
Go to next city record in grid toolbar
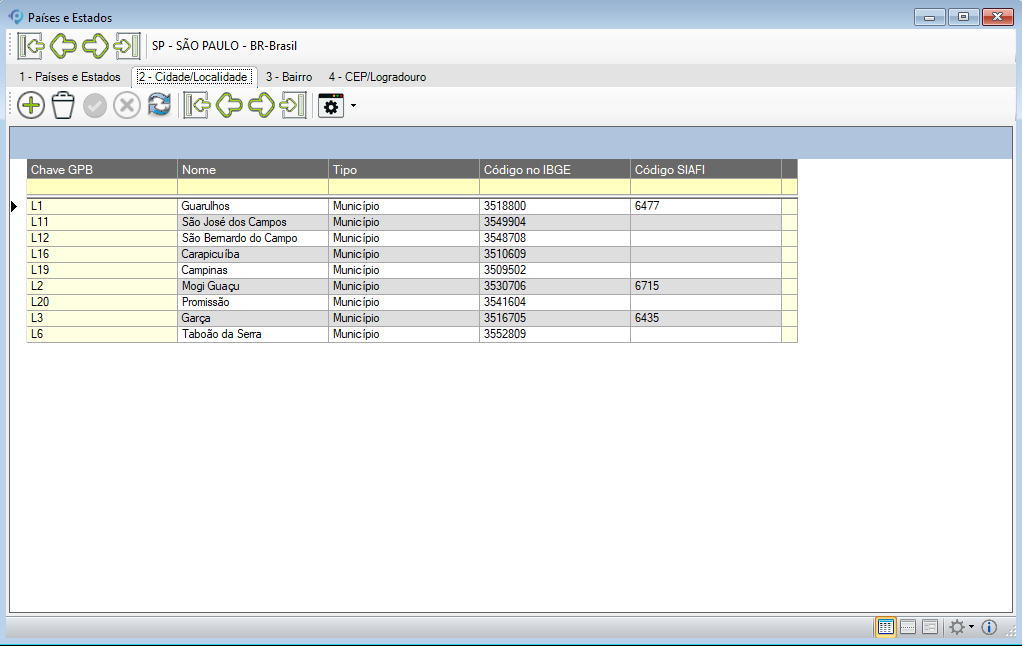click(262, 105)
